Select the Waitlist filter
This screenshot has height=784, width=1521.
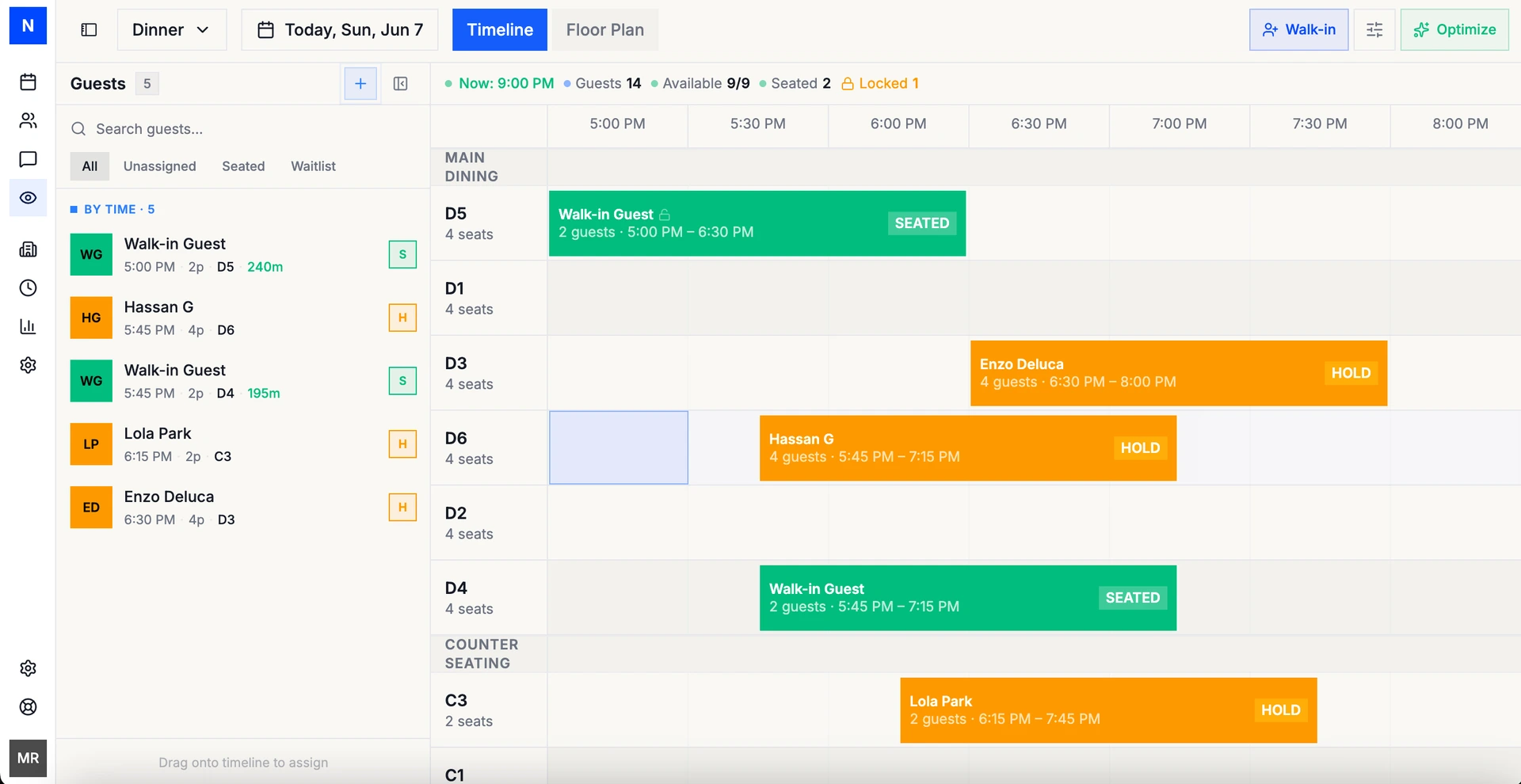tap(313, 166)
